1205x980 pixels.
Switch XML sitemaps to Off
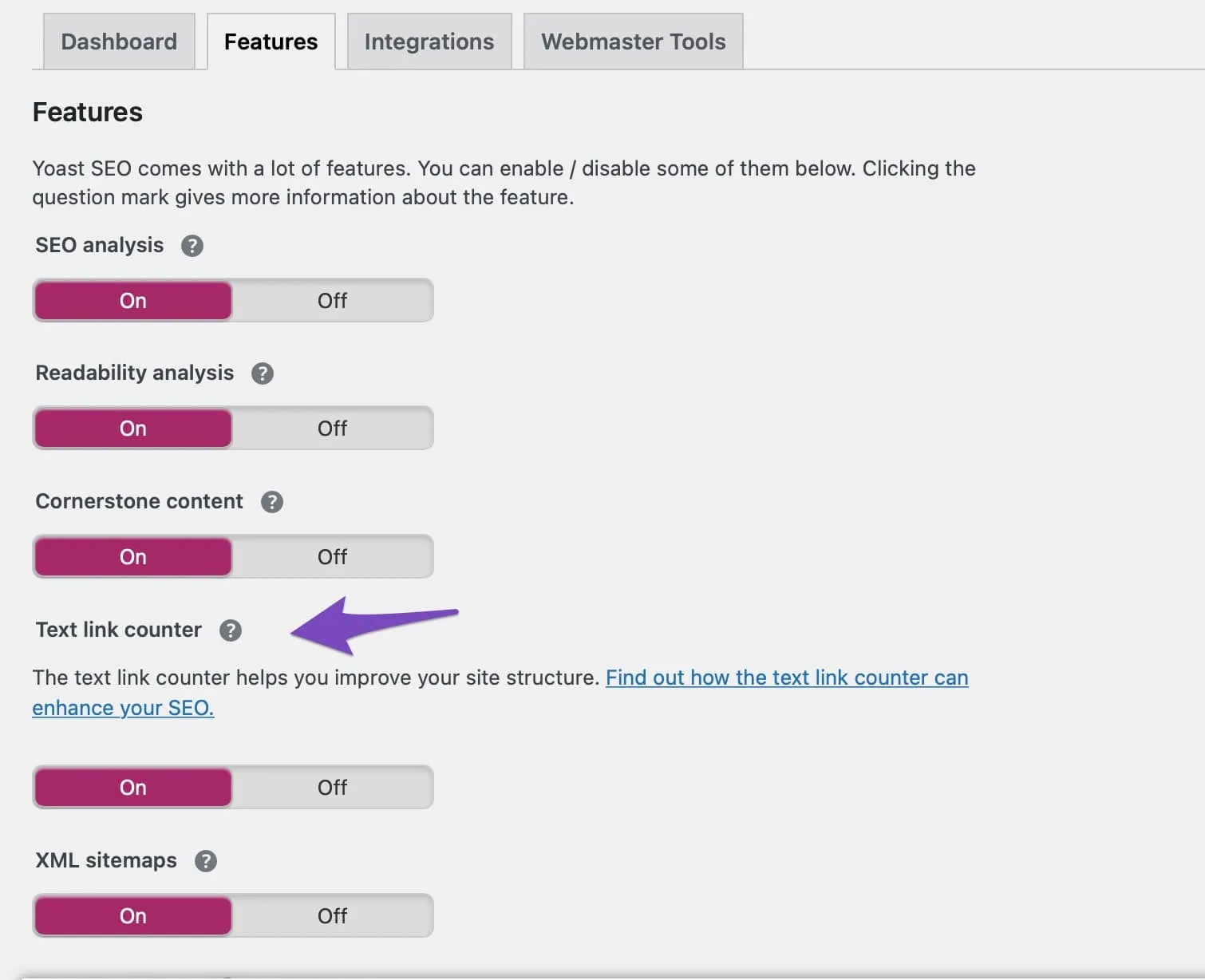332,916
